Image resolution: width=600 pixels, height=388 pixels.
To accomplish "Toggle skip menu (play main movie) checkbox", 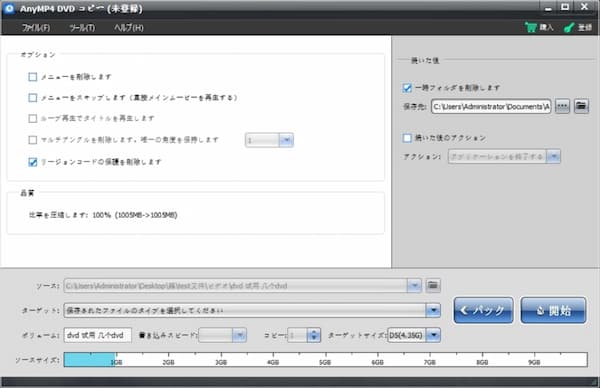I will tap(33, 98).
